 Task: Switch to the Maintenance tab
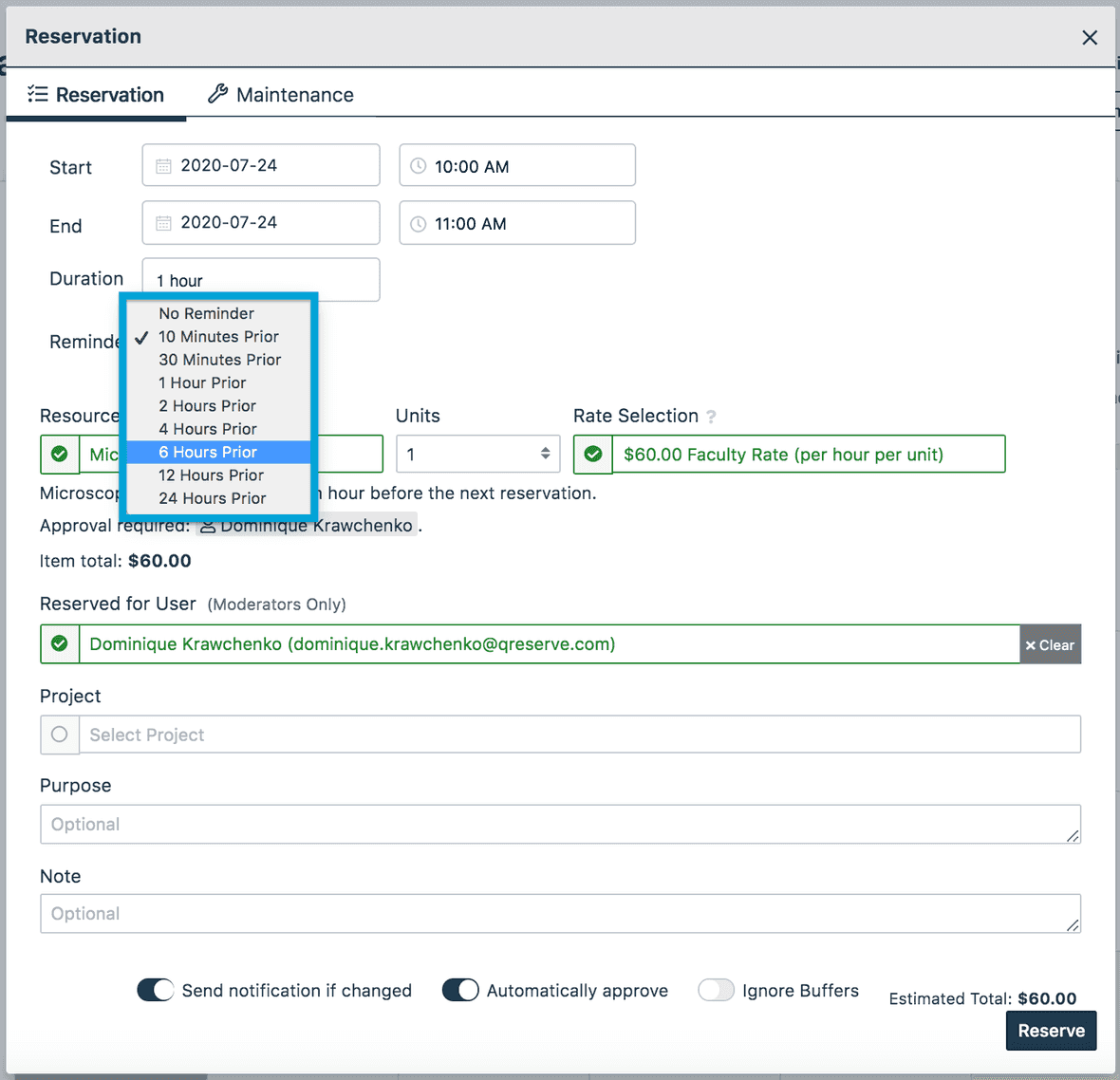click(x=281, y=95)
